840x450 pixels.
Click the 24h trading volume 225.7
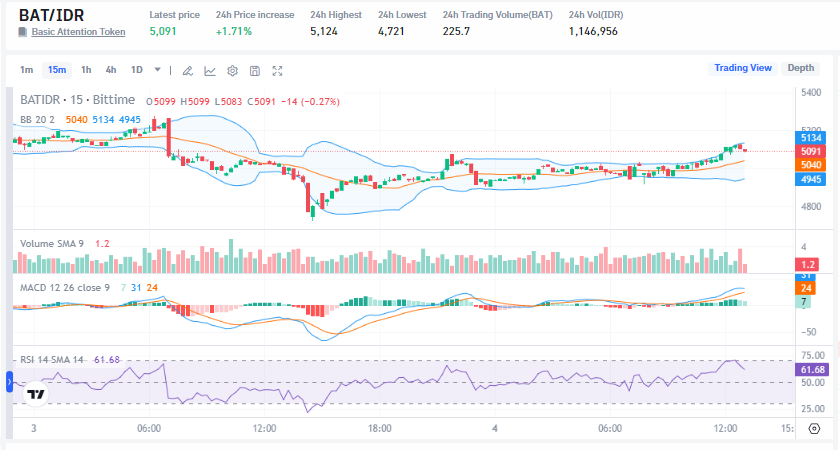coord(456,31)
